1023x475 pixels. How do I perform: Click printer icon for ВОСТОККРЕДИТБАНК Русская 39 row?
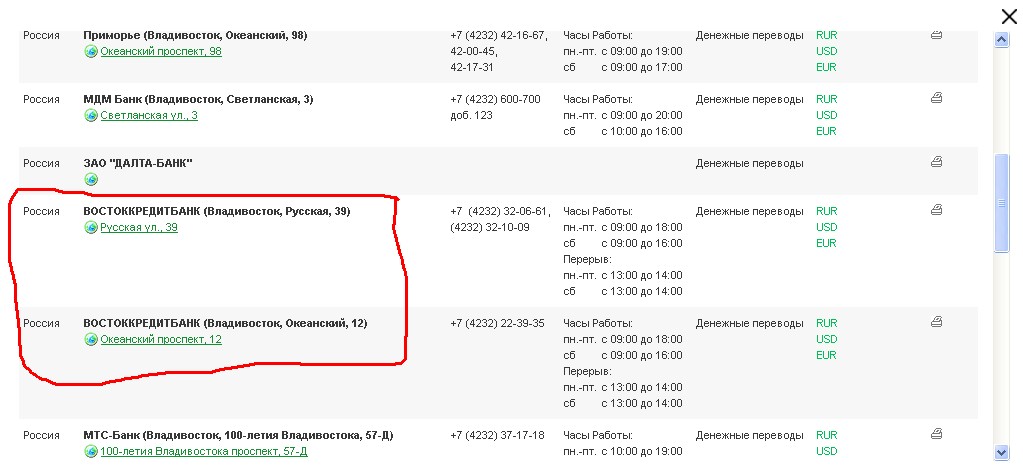click(x=936, y=210)
